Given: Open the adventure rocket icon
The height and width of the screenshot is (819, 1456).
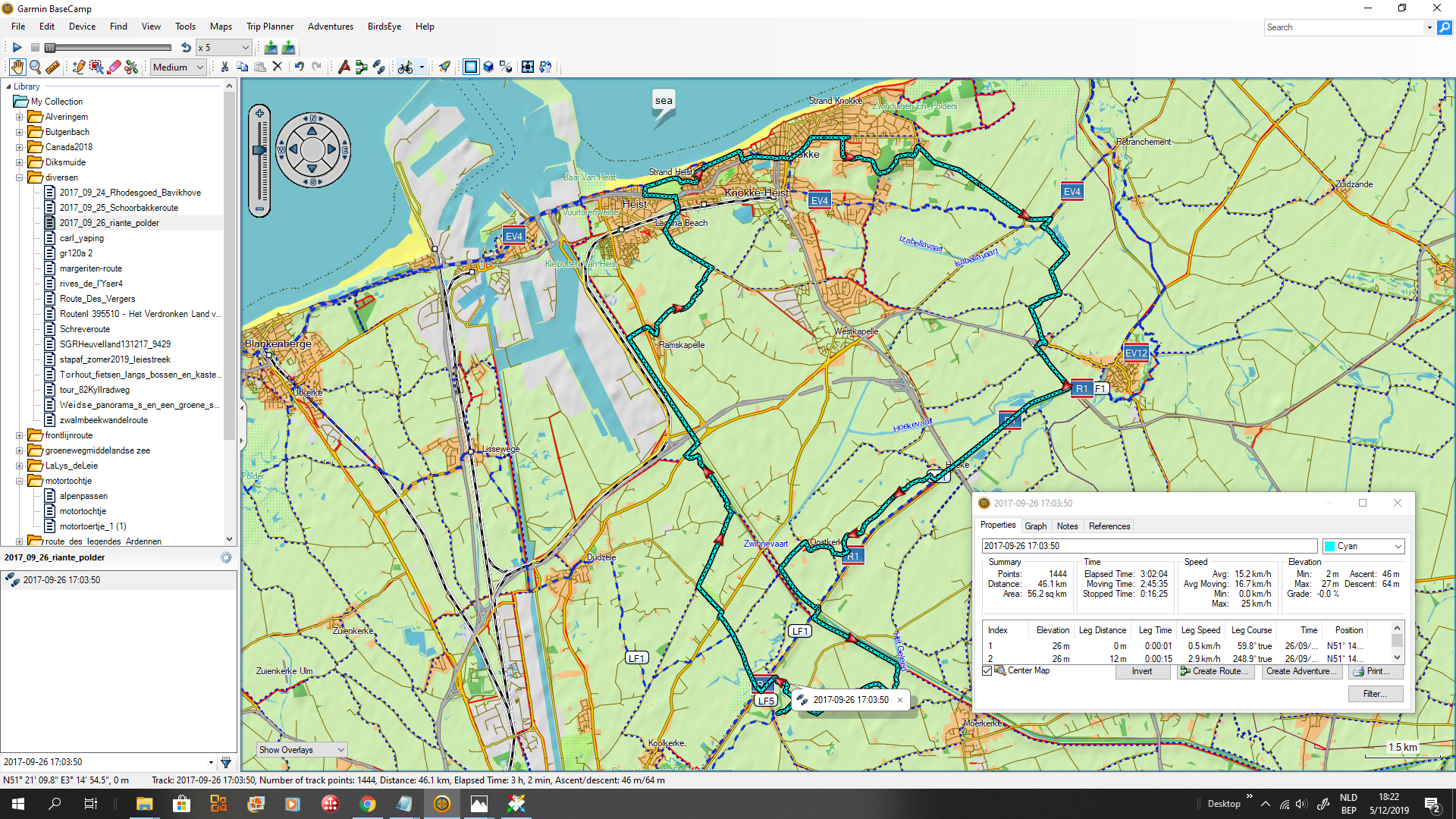Looking at the screenshot, I should [444, 67].
